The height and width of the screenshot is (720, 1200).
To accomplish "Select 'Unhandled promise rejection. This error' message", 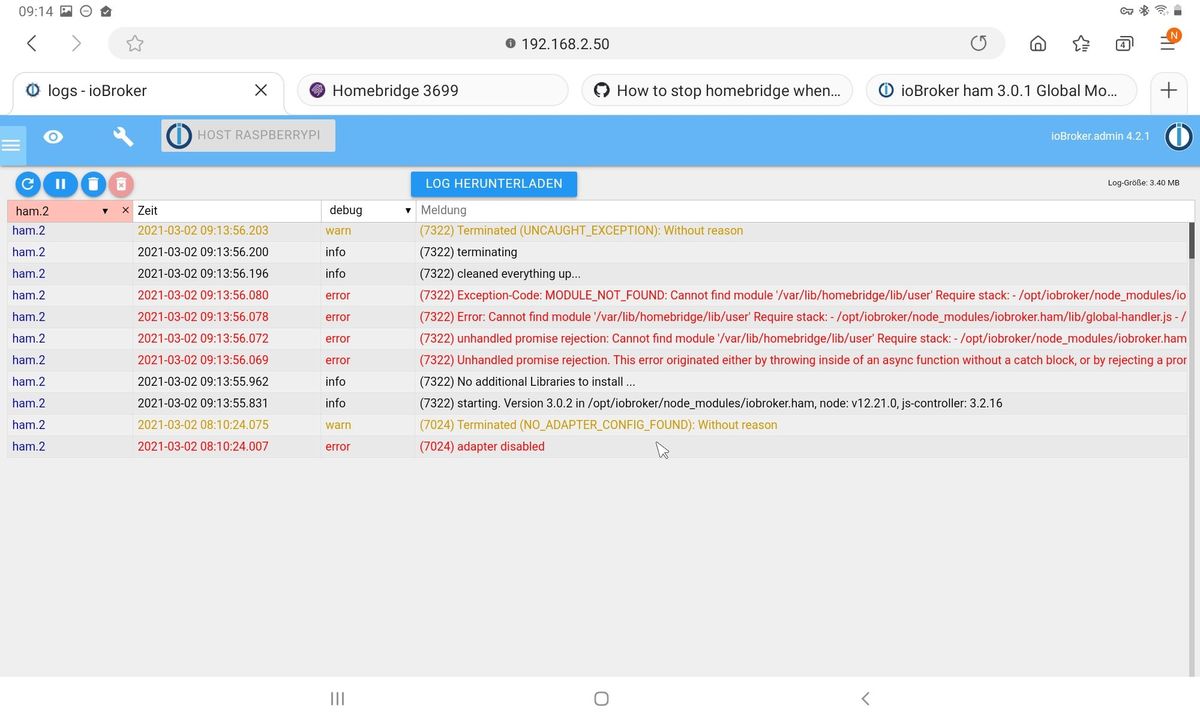I will (802, 360).
